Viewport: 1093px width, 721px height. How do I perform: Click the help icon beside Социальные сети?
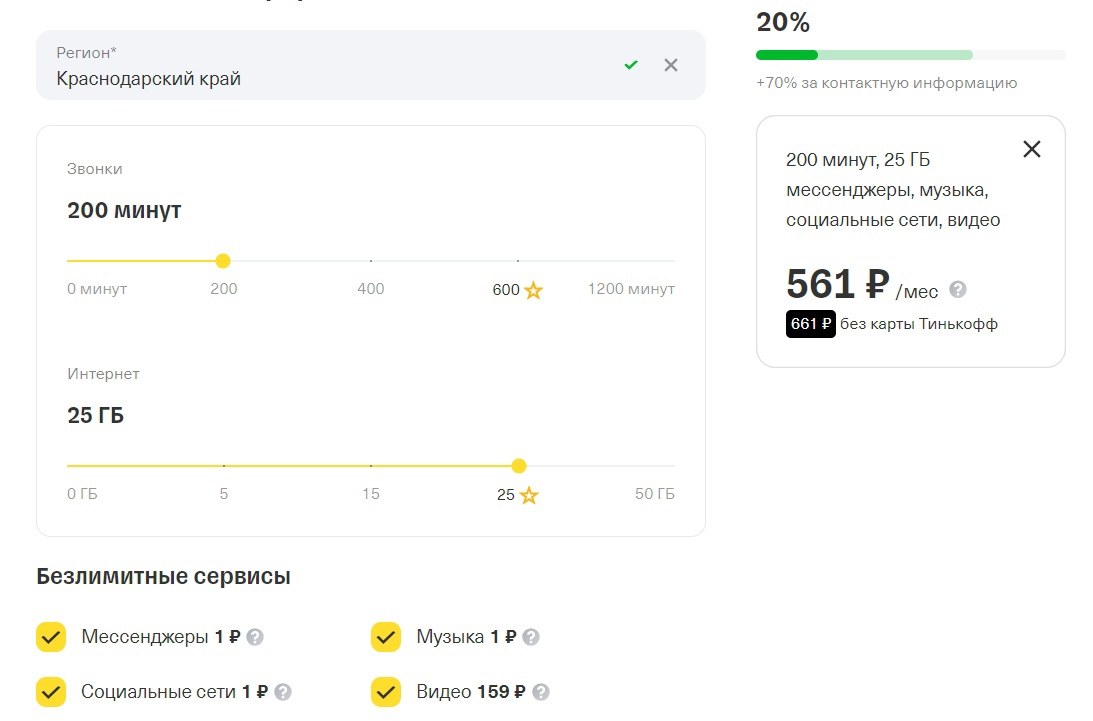point(283,691)
